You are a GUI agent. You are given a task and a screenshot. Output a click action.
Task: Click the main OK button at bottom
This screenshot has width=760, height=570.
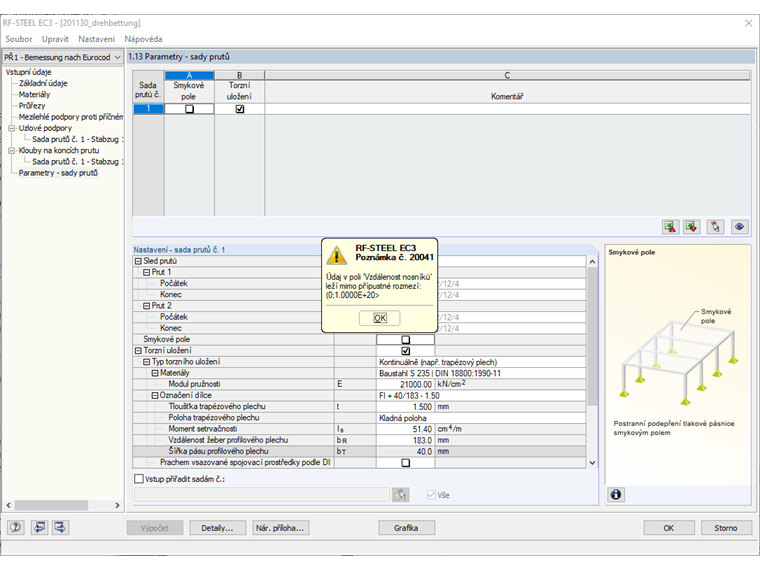(x=669, y=528)
